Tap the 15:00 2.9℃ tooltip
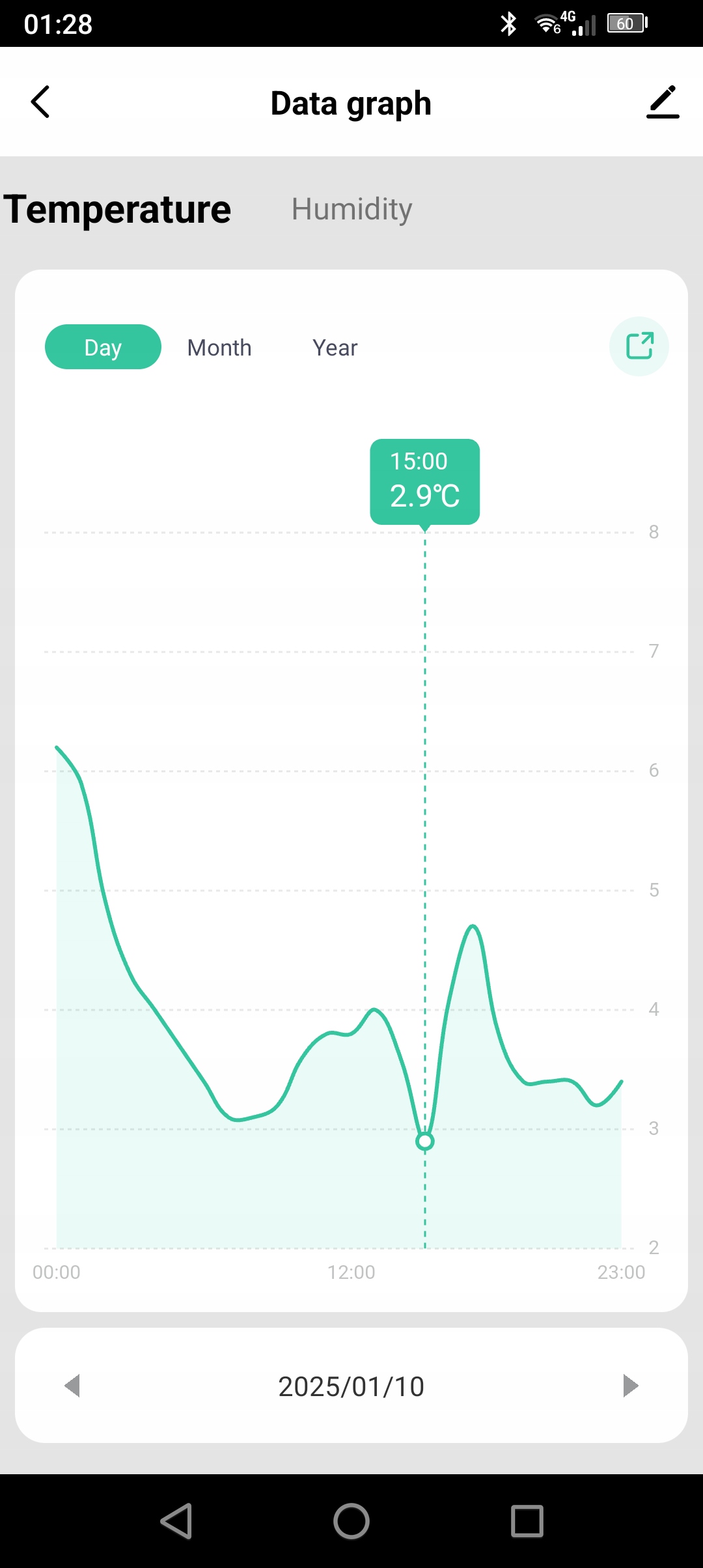The width and height of the screenshot is (703, 1568). tap(425, 481)
